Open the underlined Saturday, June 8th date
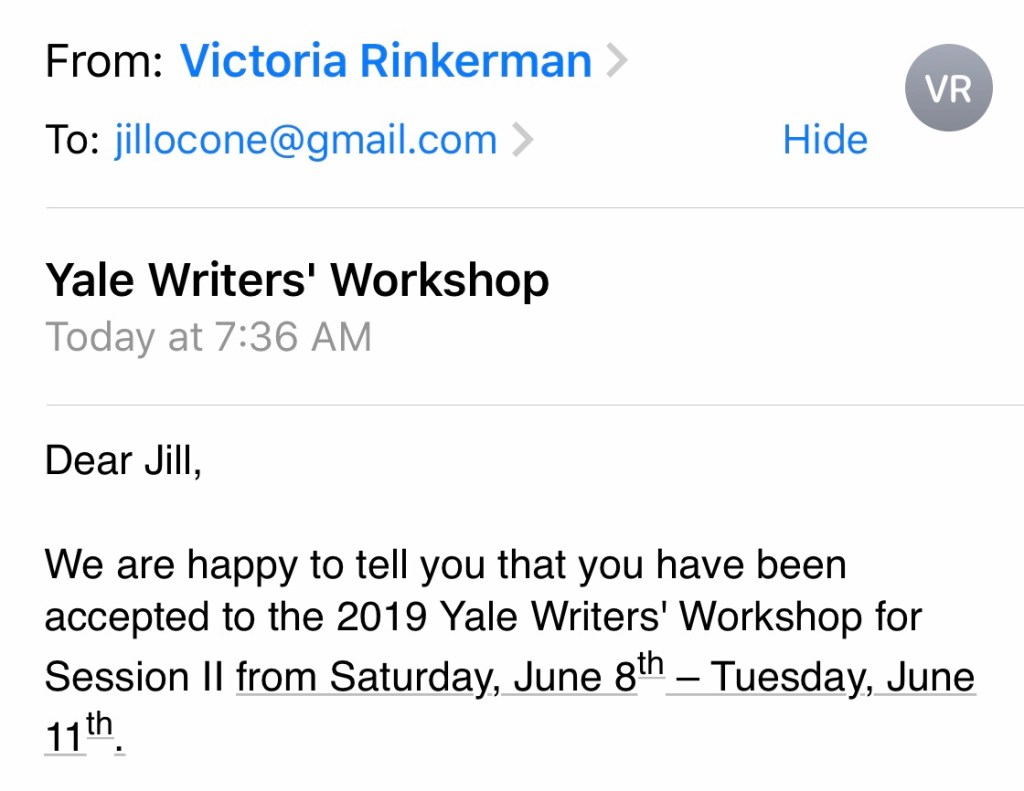Screen dimensions: 1024x791 [435, 677]
